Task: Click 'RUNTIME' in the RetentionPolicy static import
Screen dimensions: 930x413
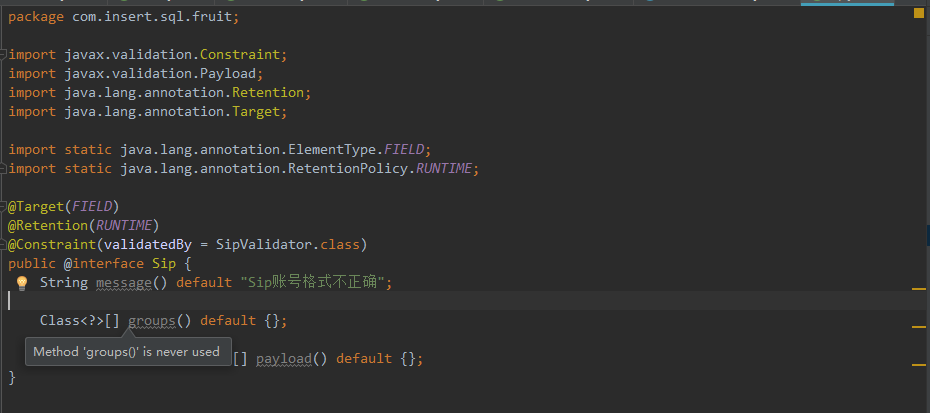Action: pyautogui.click(x=443, y=169)
